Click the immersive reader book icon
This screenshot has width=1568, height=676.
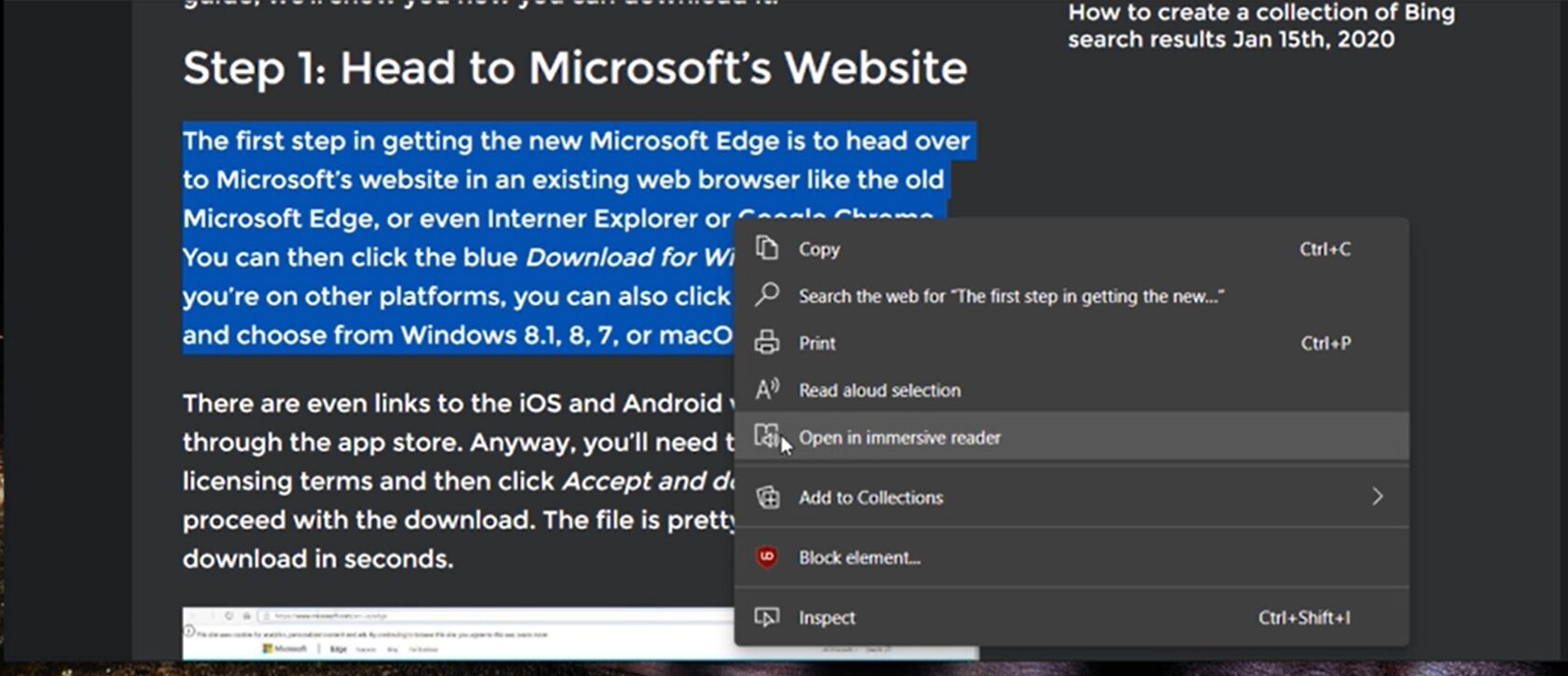tap(766, 436)
